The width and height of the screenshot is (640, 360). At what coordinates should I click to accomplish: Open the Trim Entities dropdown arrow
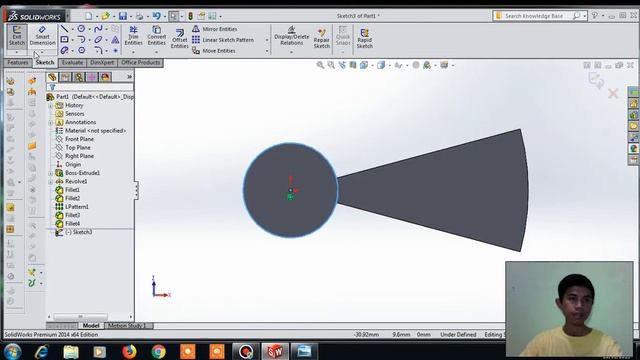[x=133, y=52]
